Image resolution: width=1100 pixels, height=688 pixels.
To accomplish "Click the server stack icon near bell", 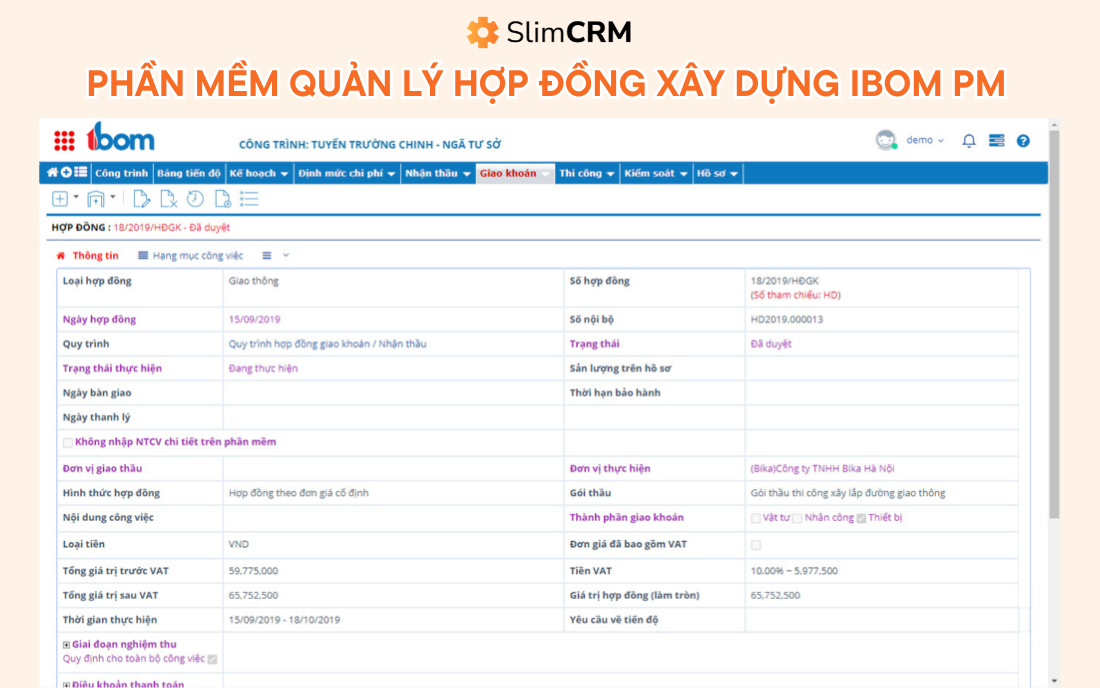I will (996, 141).
